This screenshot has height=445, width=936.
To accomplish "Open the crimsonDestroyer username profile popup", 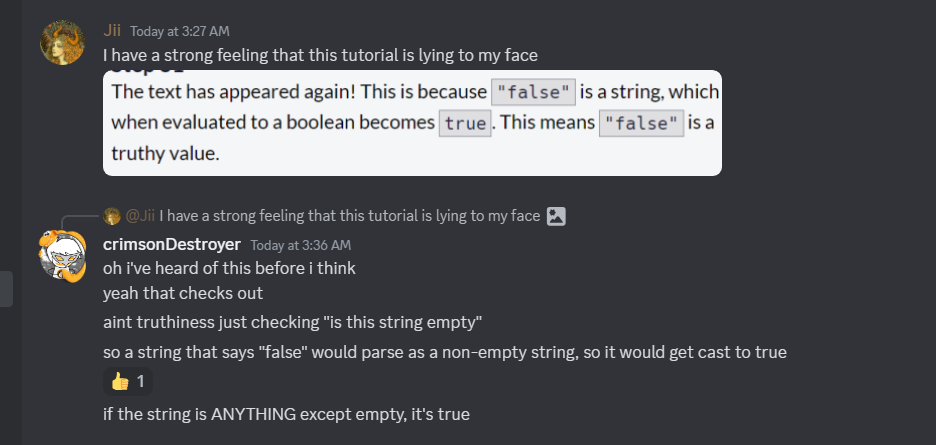I will pyautogui.click(x=170, y=244).
